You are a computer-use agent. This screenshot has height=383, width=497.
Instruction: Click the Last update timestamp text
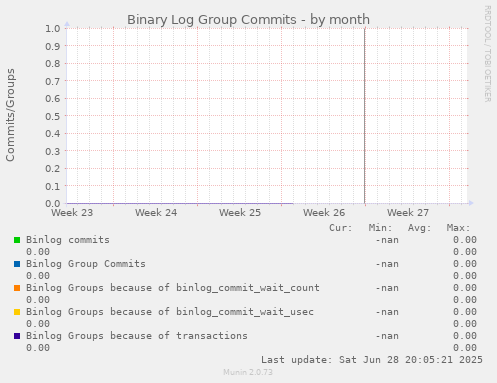tap(372, 360)
